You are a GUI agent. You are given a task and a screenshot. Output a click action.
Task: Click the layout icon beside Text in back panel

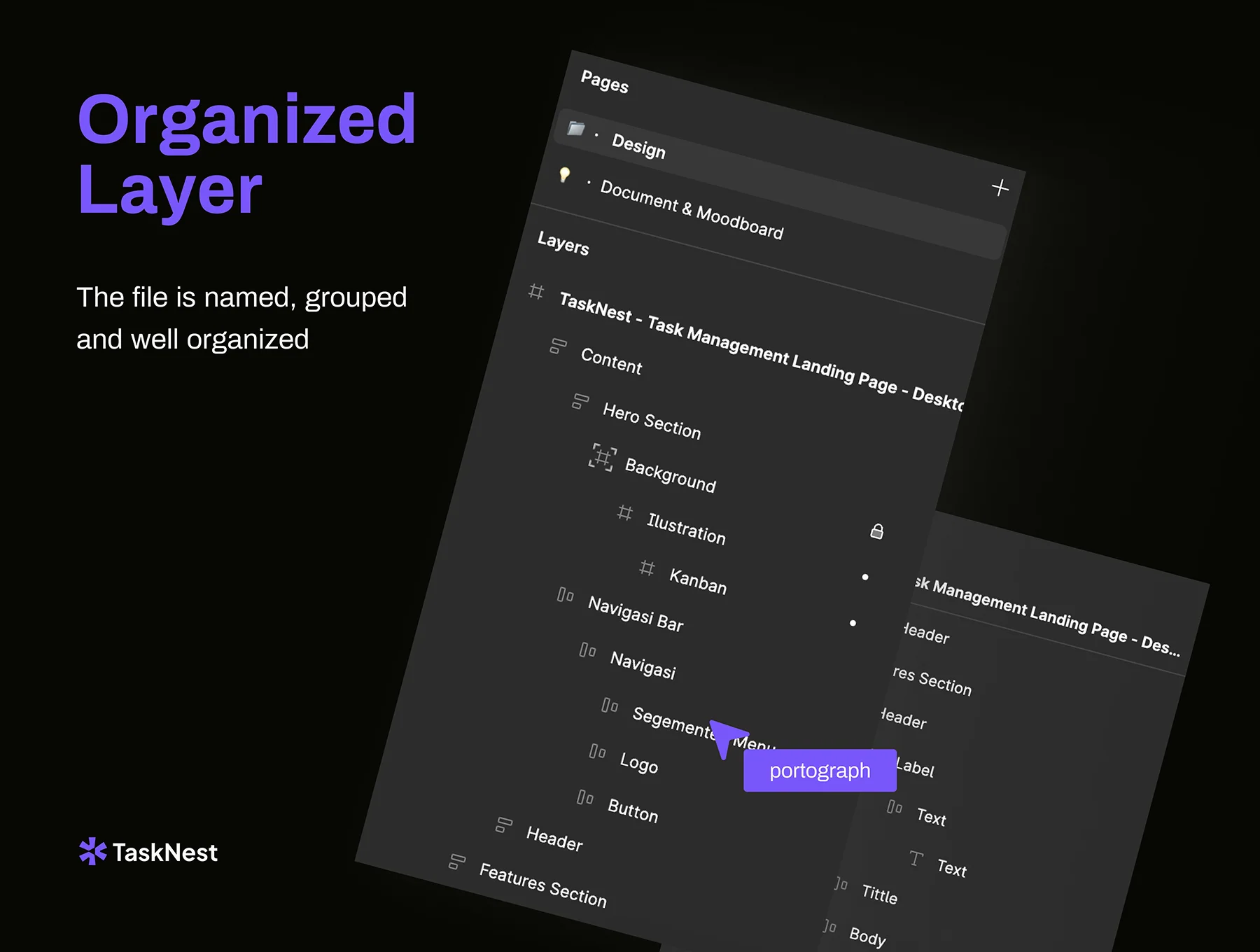895,807
